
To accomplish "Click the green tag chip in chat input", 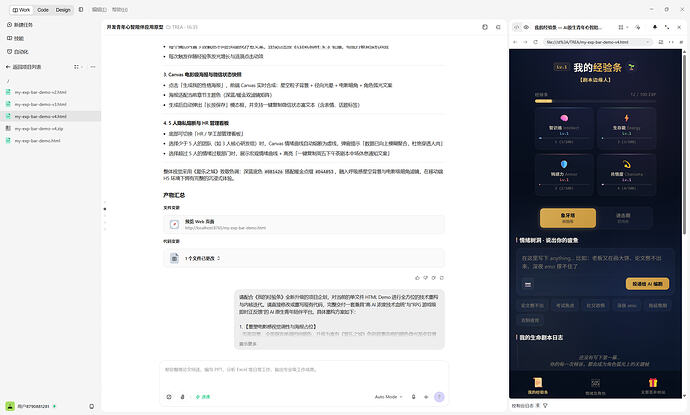I will pos(202,397).
